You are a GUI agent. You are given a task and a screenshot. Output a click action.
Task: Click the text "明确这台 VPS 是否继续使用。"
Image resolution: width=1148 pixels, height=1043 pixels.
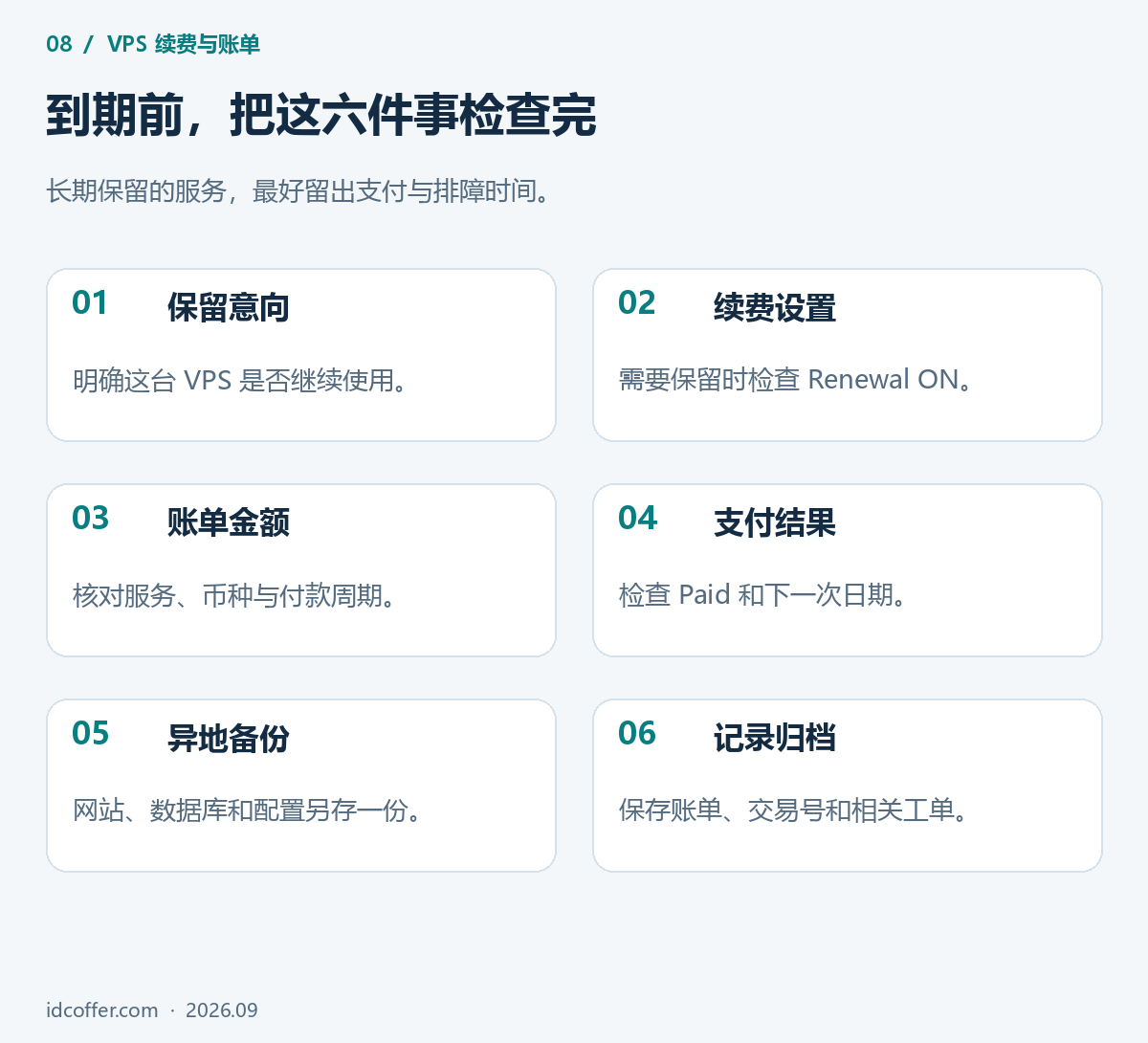point(242,381)
